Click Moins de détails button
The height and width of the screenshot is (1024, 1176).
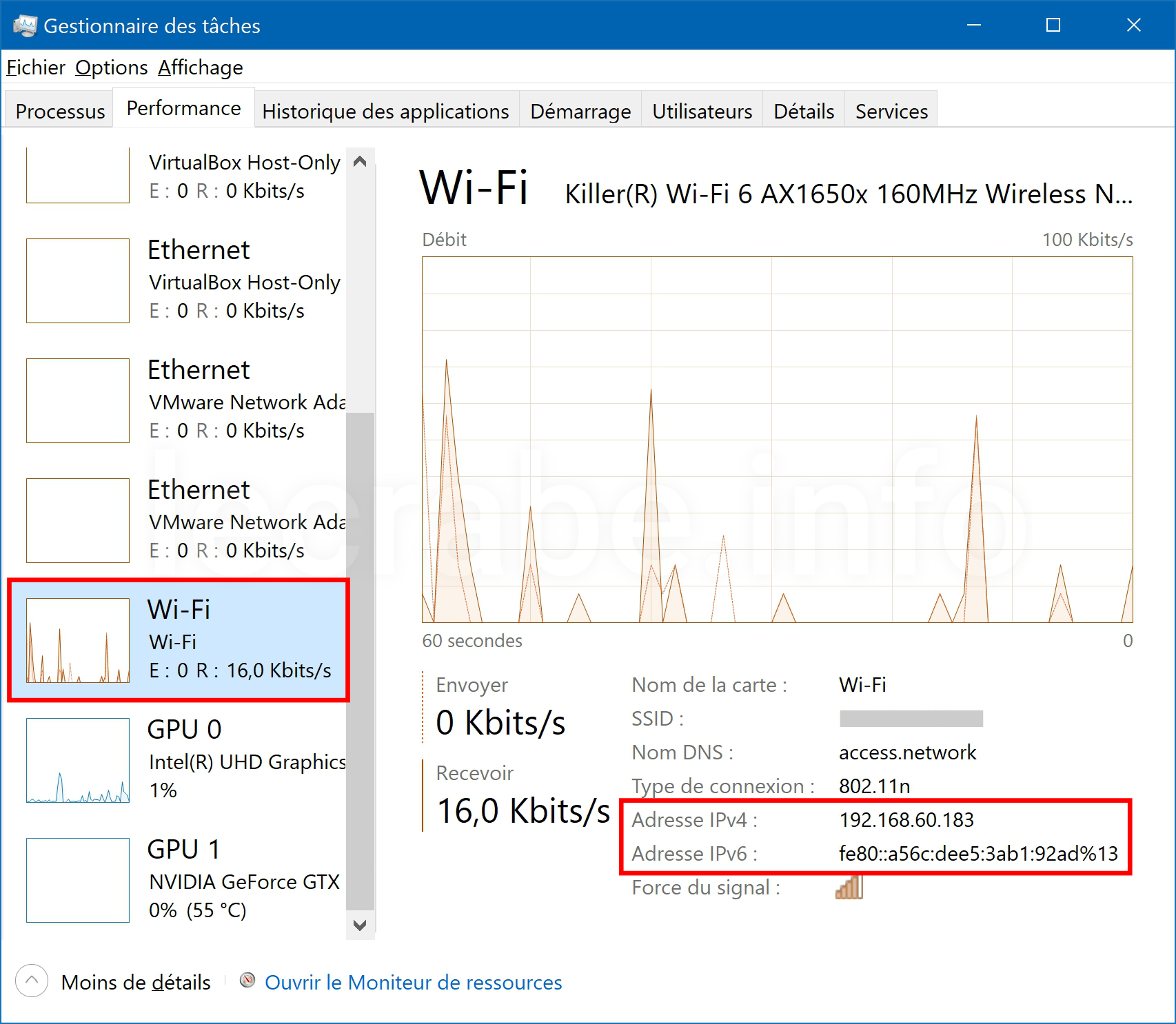tap(136, 982)
